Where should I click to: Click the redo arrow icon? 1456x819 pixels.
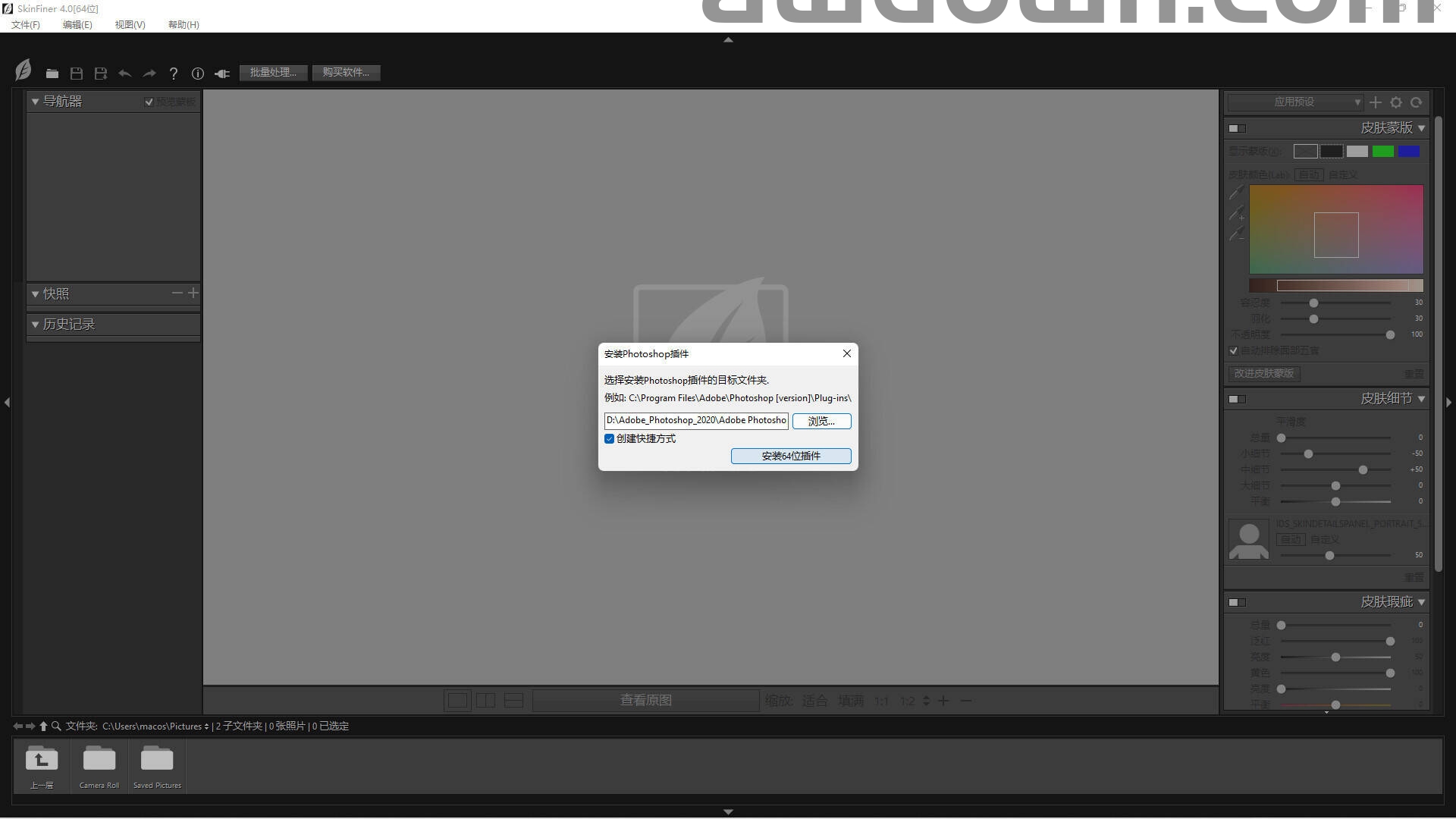coord(149,74)
